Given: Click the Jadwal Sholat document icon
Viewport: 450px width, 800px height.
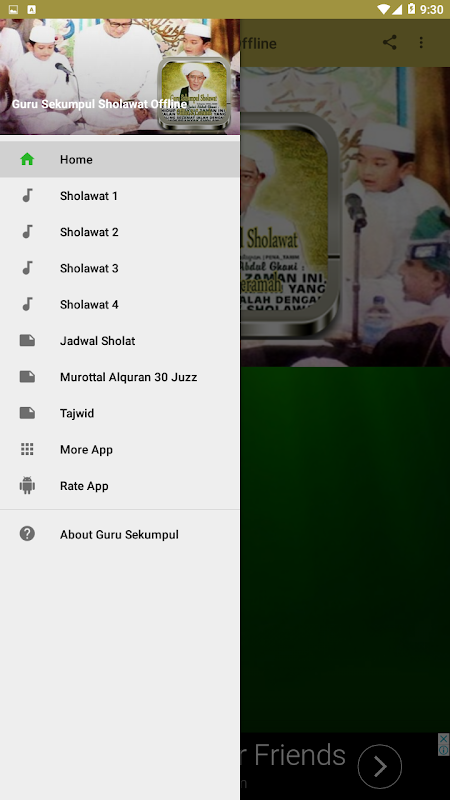Looking at the screenshot, I should [27, 340].
